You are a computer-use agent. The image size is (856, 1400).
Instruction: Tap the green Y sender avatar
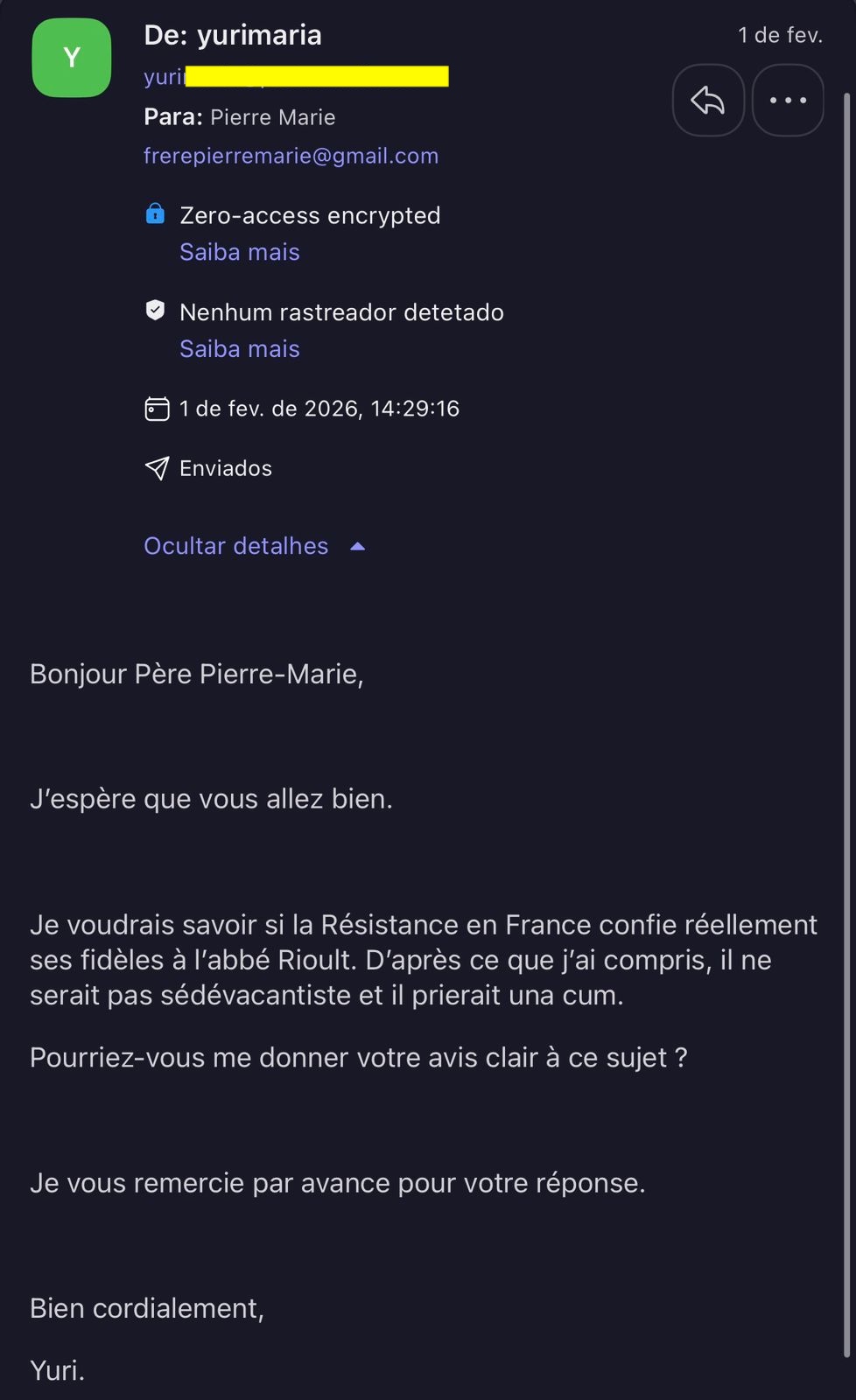[71, 58]
